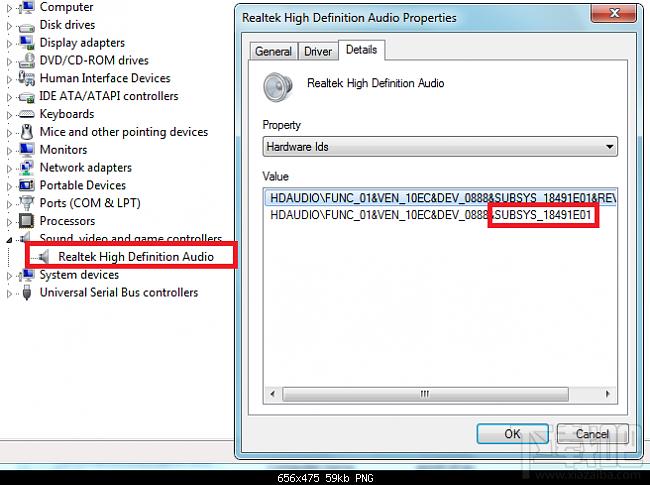
Task: Click the Portable Devices icon
Action: (x=27, y=185)
